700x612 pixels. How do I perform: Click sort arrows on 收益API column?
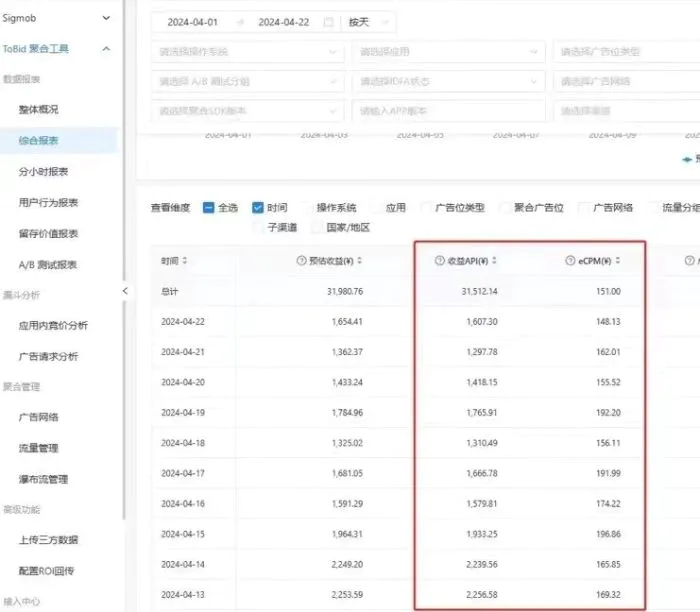pos(494,261)
